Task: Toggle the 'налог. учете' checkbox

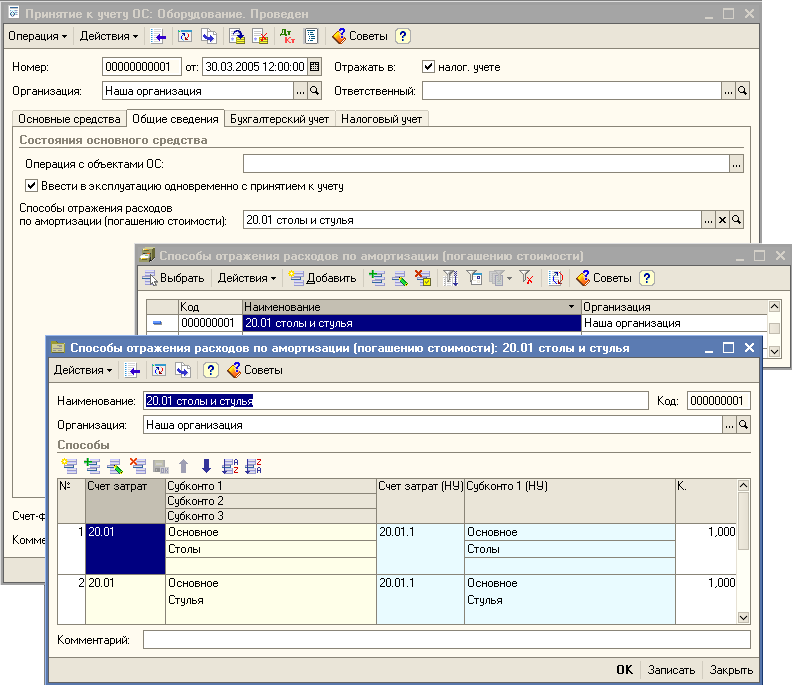Action: point(429,67)
